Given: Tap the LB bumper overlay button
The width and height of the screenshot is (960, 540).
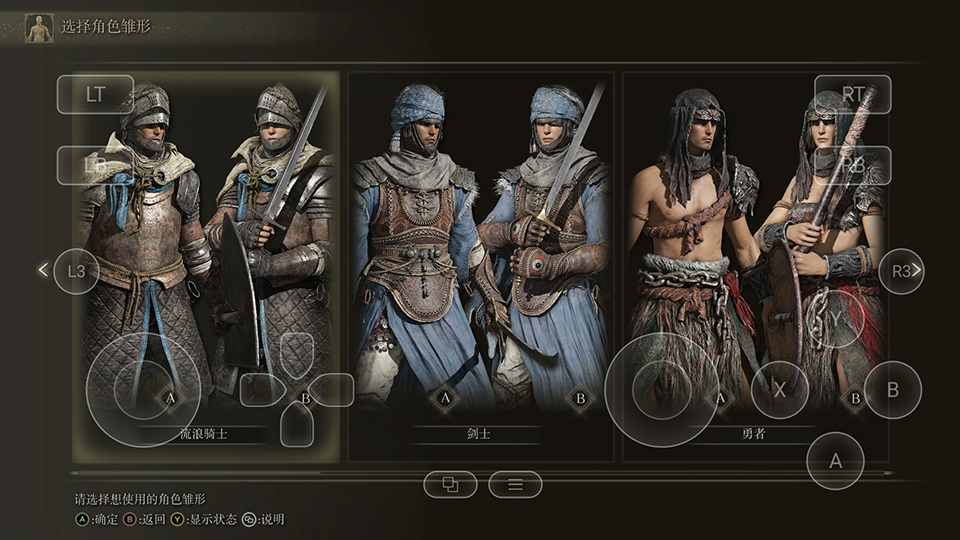Looking at the screenshot, I should (96, 165).
